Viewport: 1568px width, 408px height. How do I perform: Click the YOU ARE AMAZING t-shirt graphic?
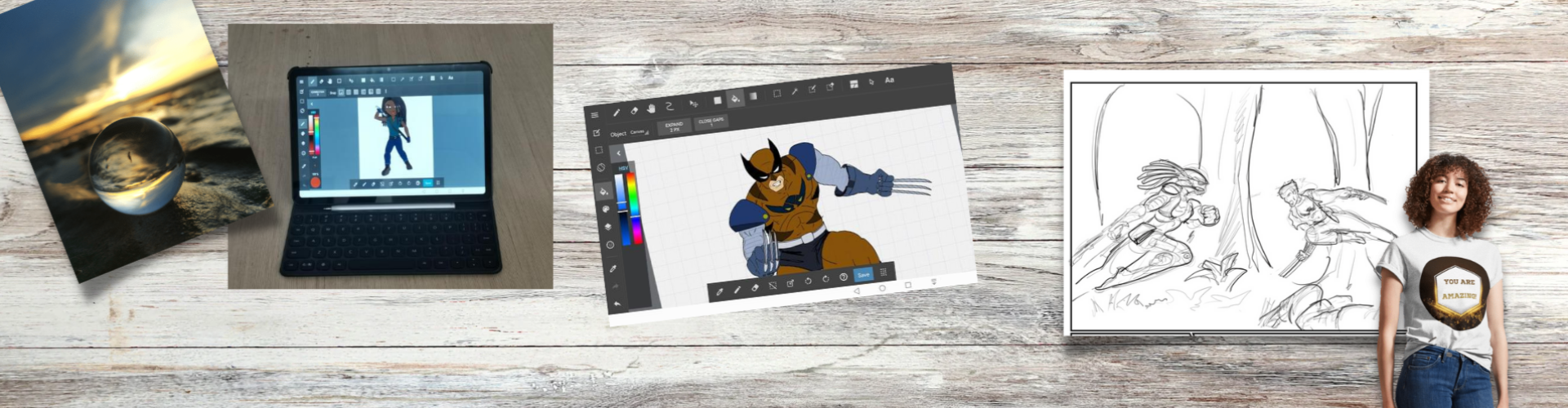click(x=1459, y=294)
